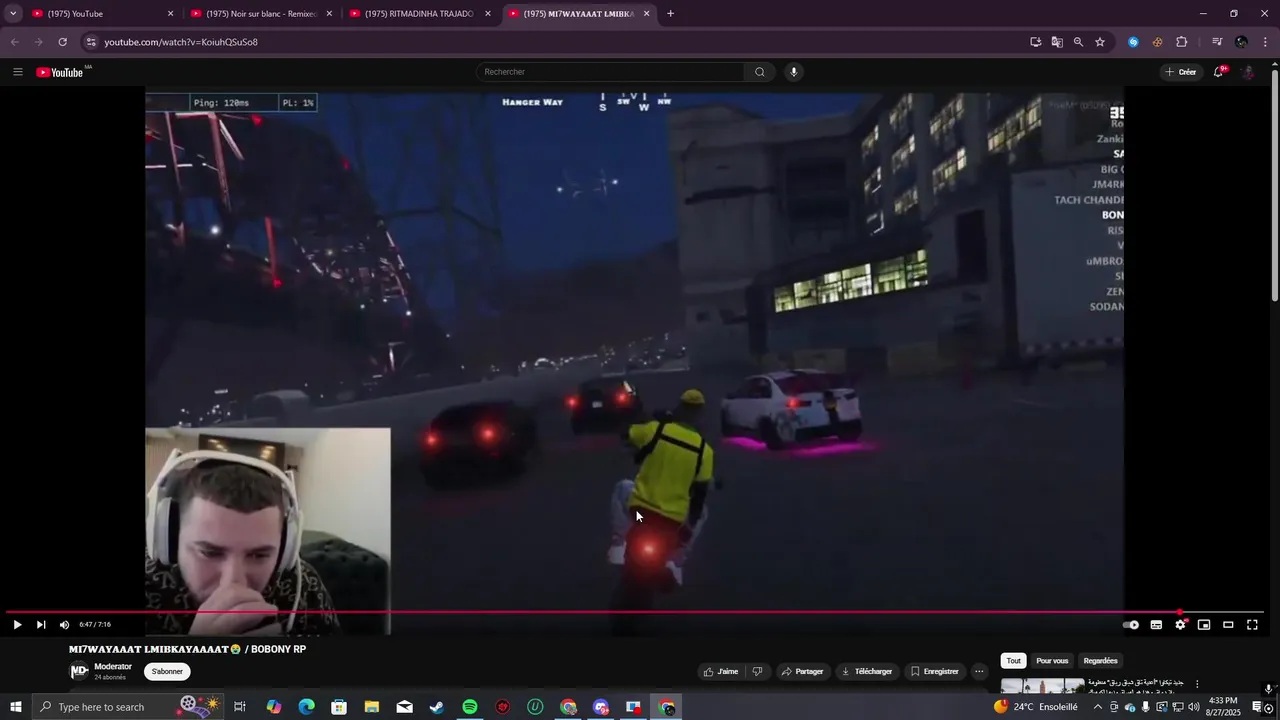1280x720 pixels.
Task: Open the zoom magnifier in address bar
Action: 1078,42
